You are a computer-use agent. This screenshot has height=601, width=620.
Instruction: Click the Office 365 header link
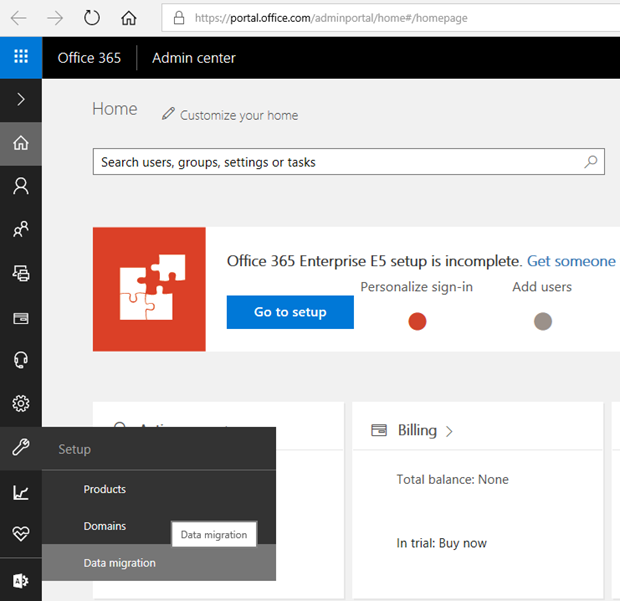pyautogui.click(x=89, y=58)
